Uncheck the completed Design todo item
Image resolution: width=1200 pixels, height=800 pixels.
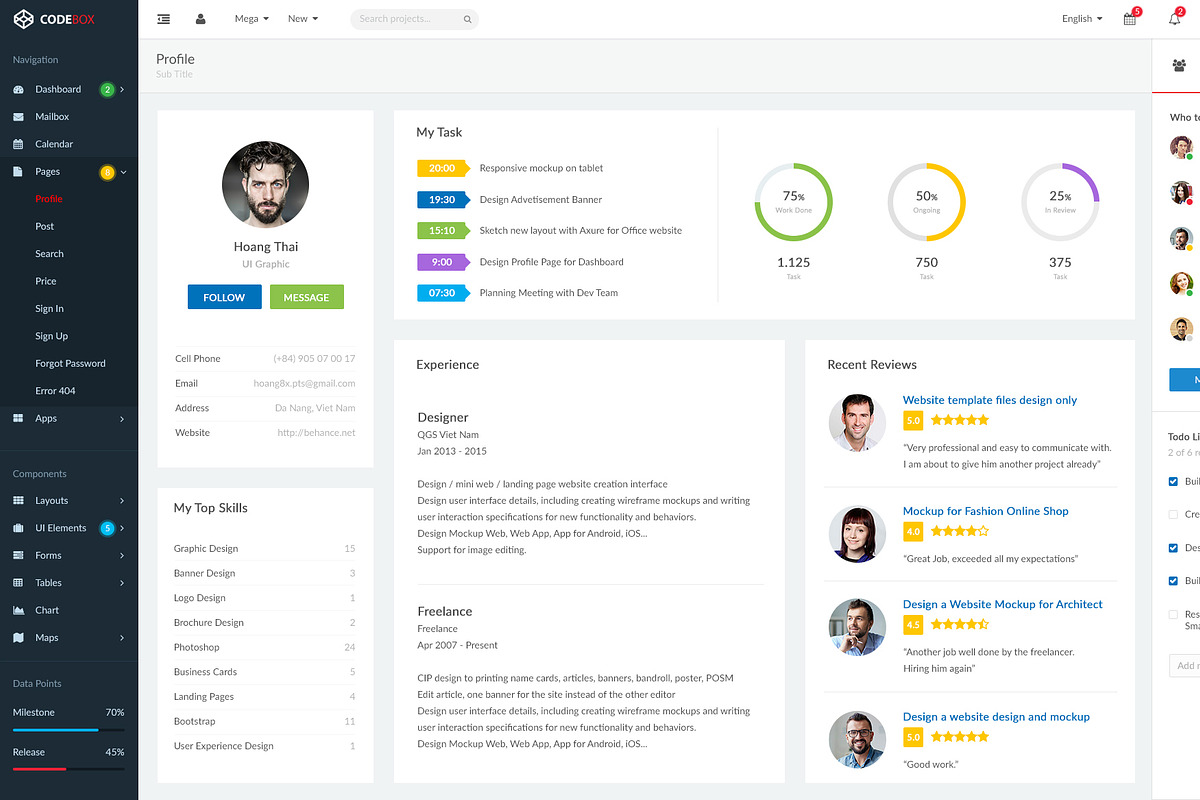(1172, 547)
